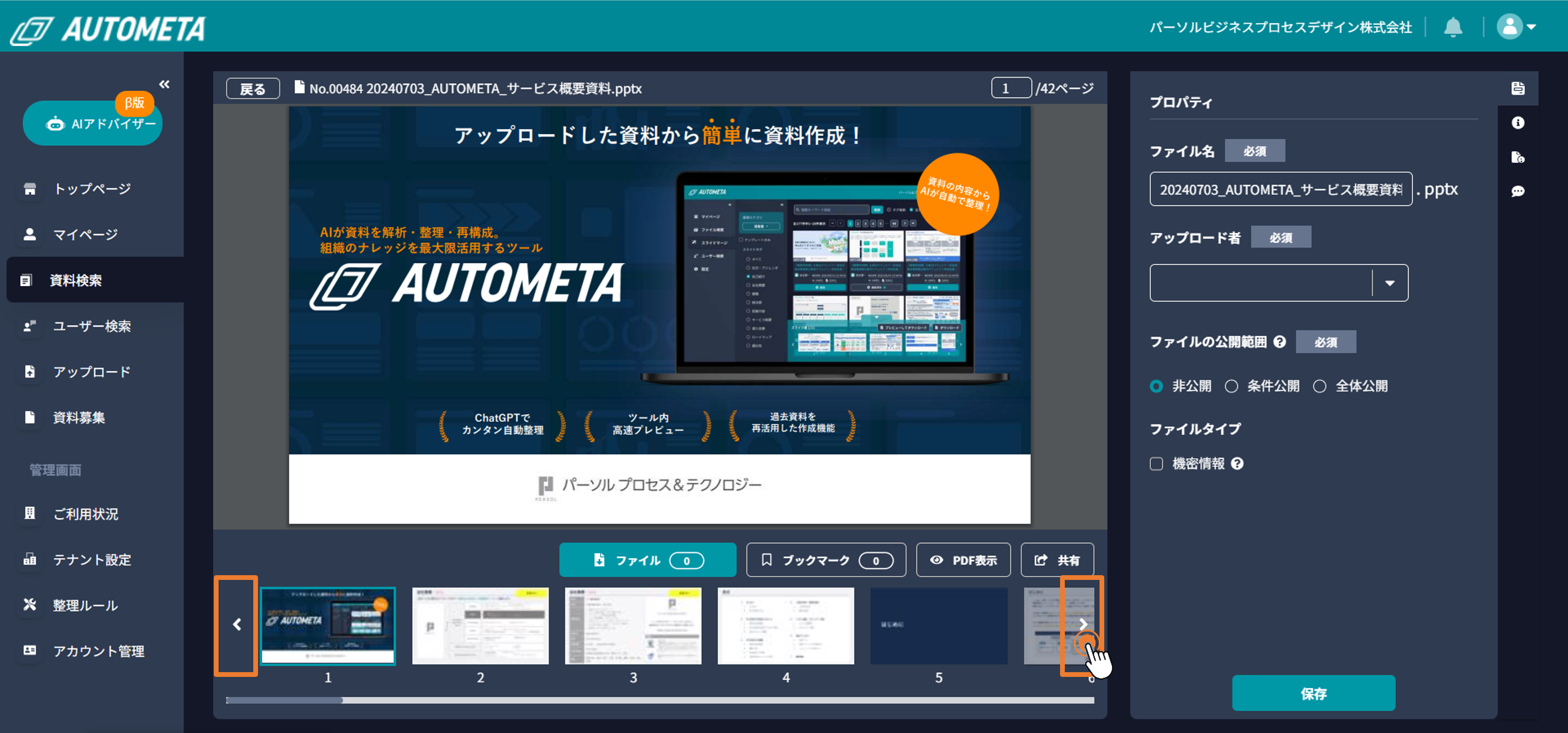The height and width of the screenshot is (733, 1568).
Task: Collapse the sidebar with double chevron
Action: [x=164, y=84]
